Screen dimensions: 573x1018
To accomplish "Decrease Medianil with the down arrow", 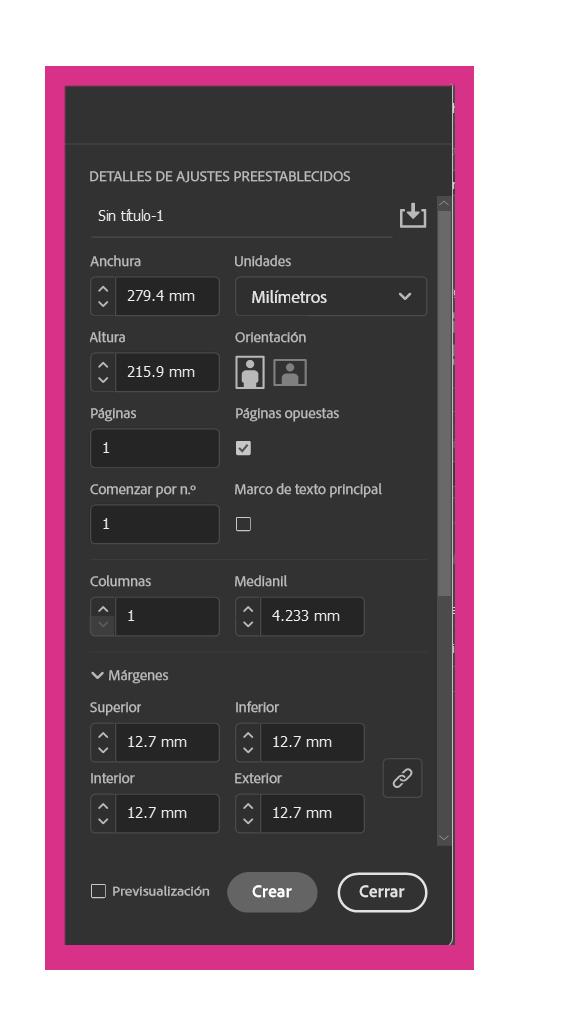I will tap(247, 625).
